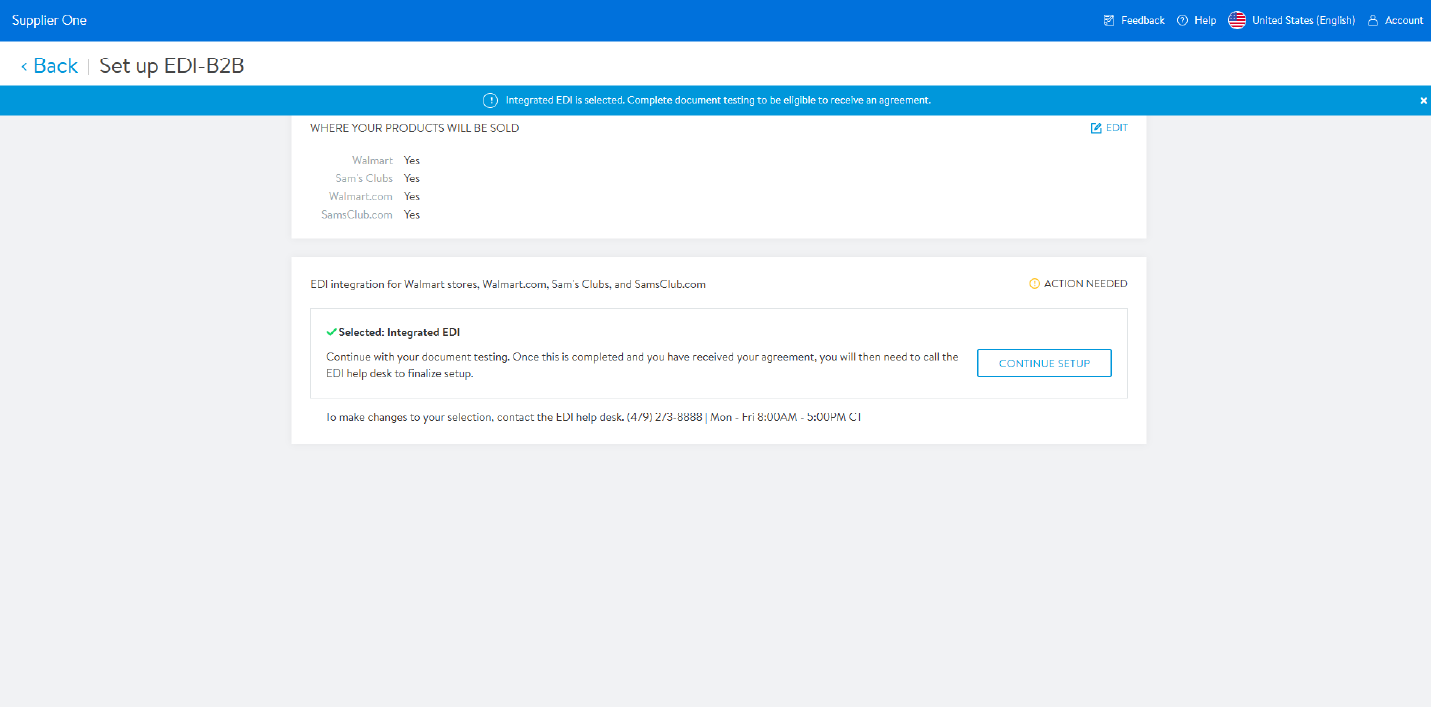Open the Account menu label

(1403, 20)
